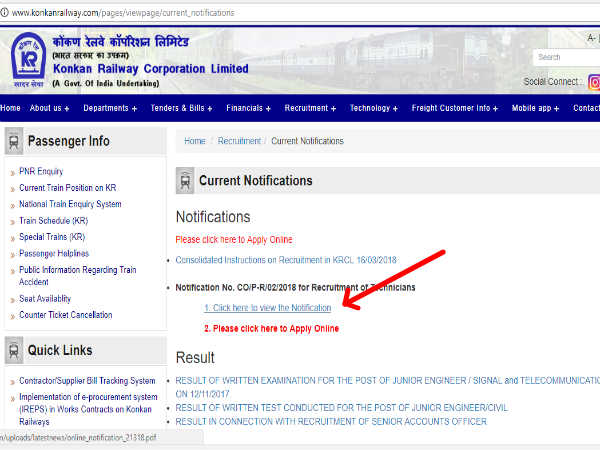
Task: Click '1. Click here to view the Notification'
Action: pos(267,308)
